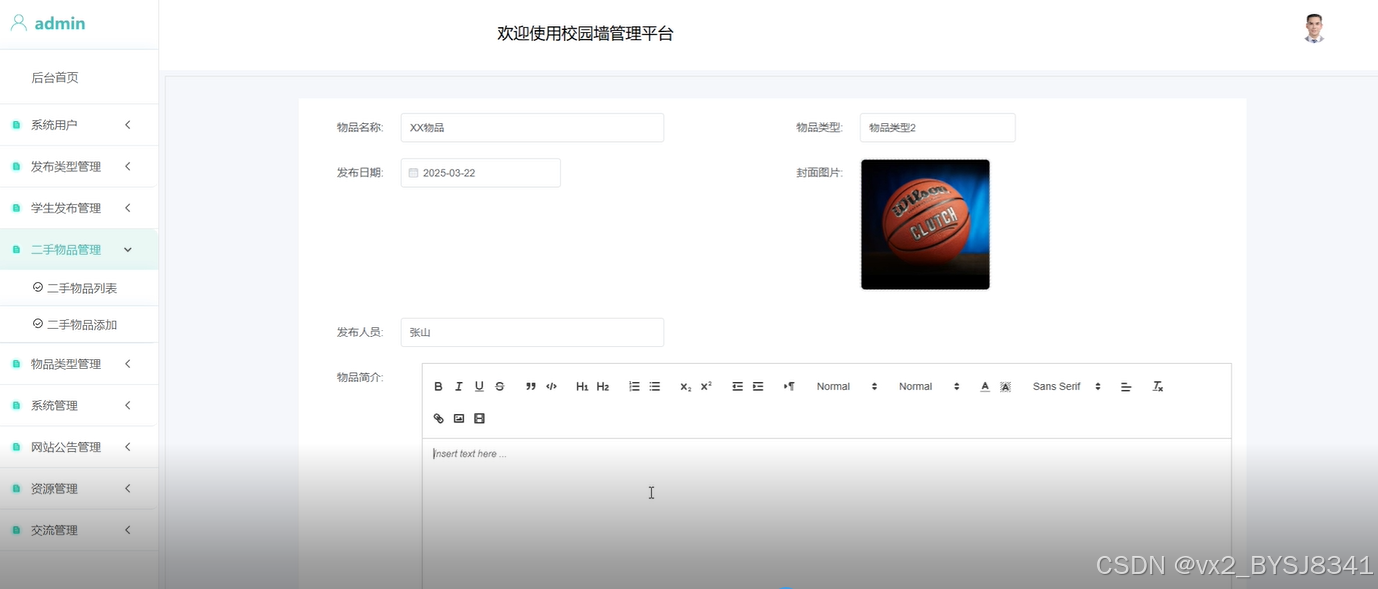Click the 发布日期 date field

480,173
